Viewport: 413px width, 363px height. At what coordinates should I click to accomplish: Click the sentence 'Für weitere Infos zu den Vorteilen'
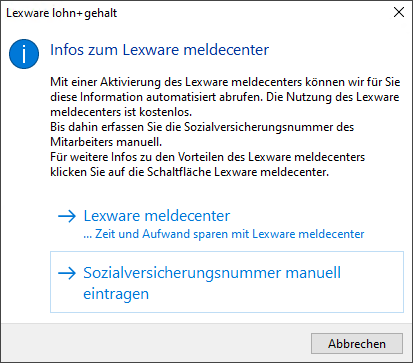click(208, 165)
